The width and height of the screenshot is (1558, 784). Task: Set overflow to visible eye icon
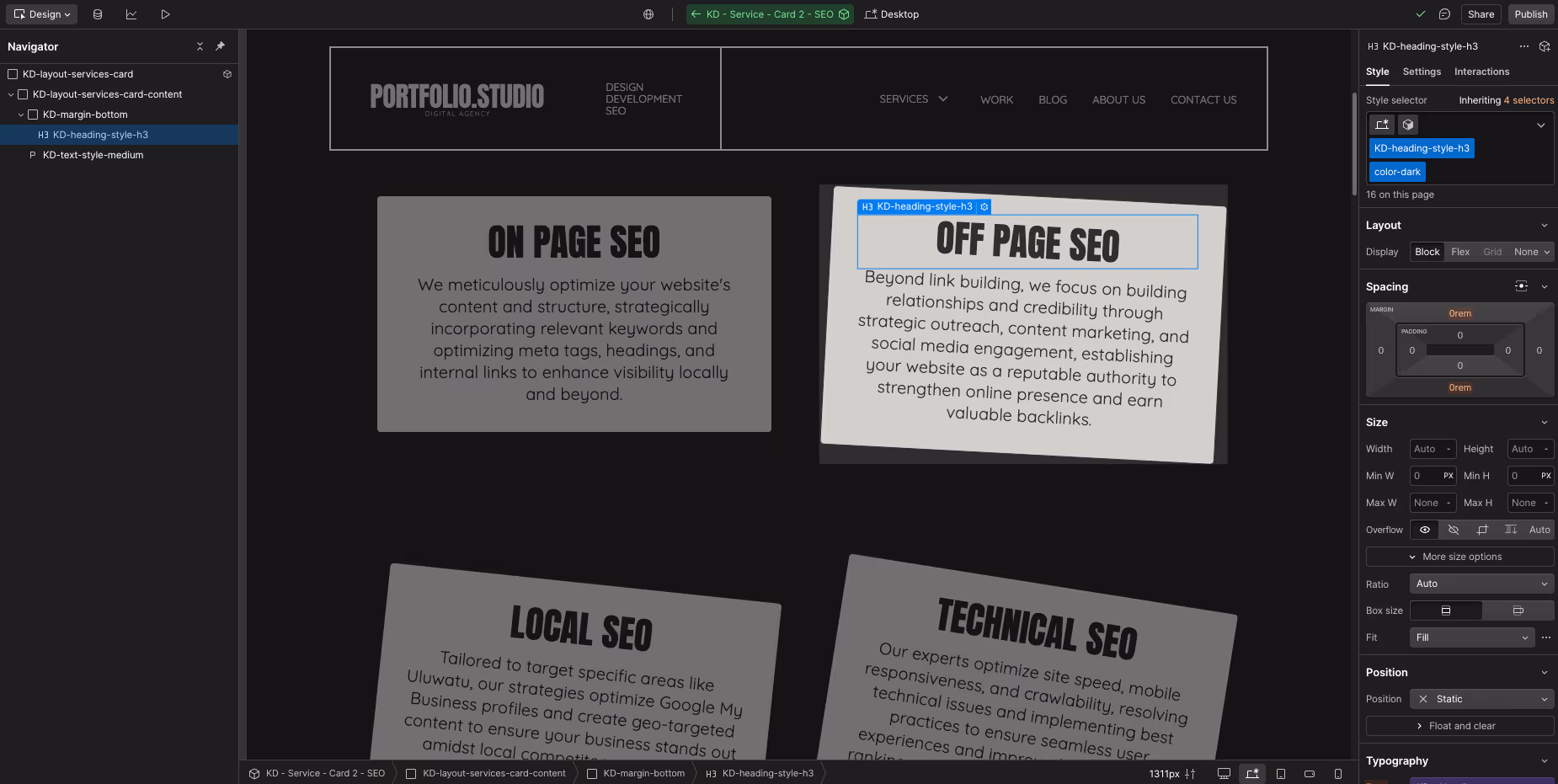[x=1425, y=530]
